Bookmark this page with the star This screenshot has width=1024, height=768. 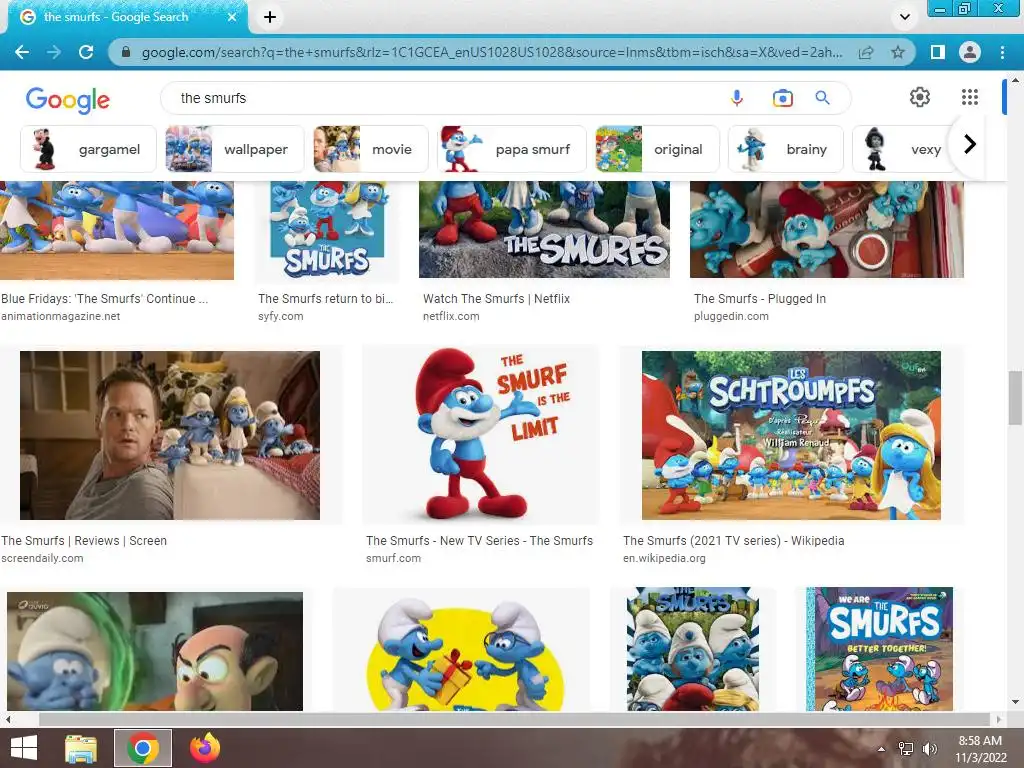pyautogui.click(x=898, y=52)
